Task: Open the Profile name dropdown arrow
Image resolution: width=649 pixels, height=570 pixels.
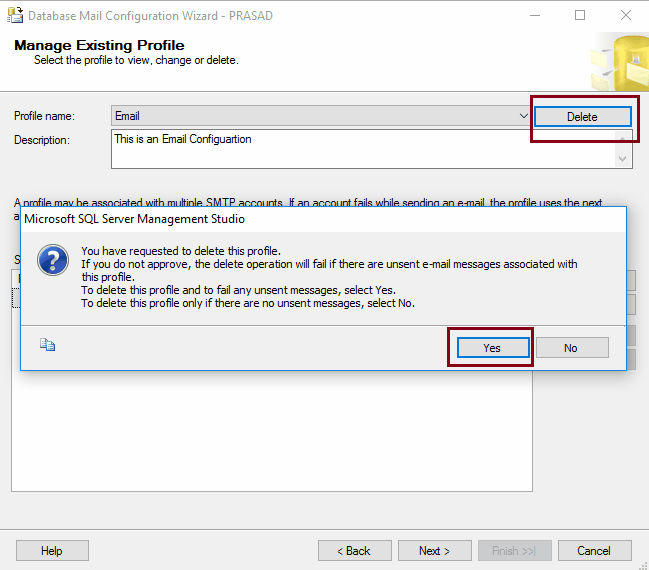Action: [x=524, y=116]
